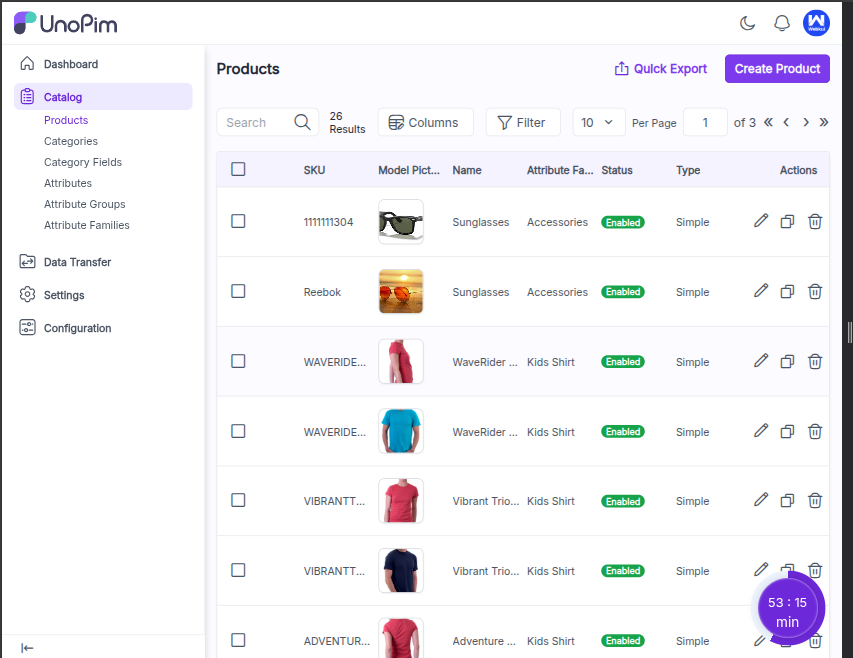Open the Filter panel
This screenshot has width=853, height=658.
coord(522,122)
